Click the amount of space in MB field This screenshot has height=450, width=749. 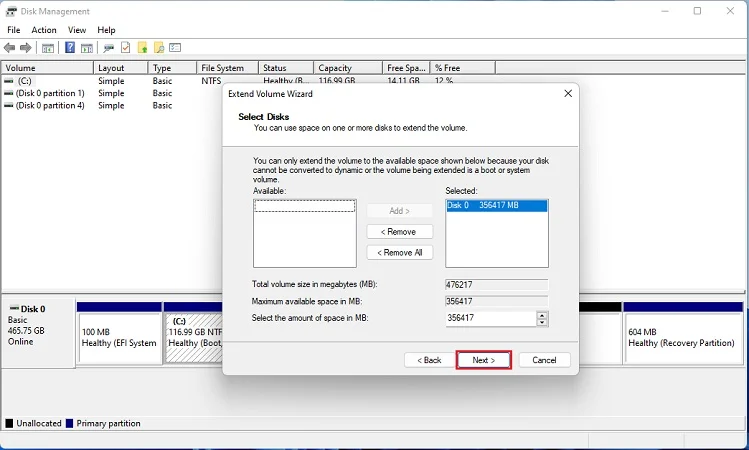491,318
